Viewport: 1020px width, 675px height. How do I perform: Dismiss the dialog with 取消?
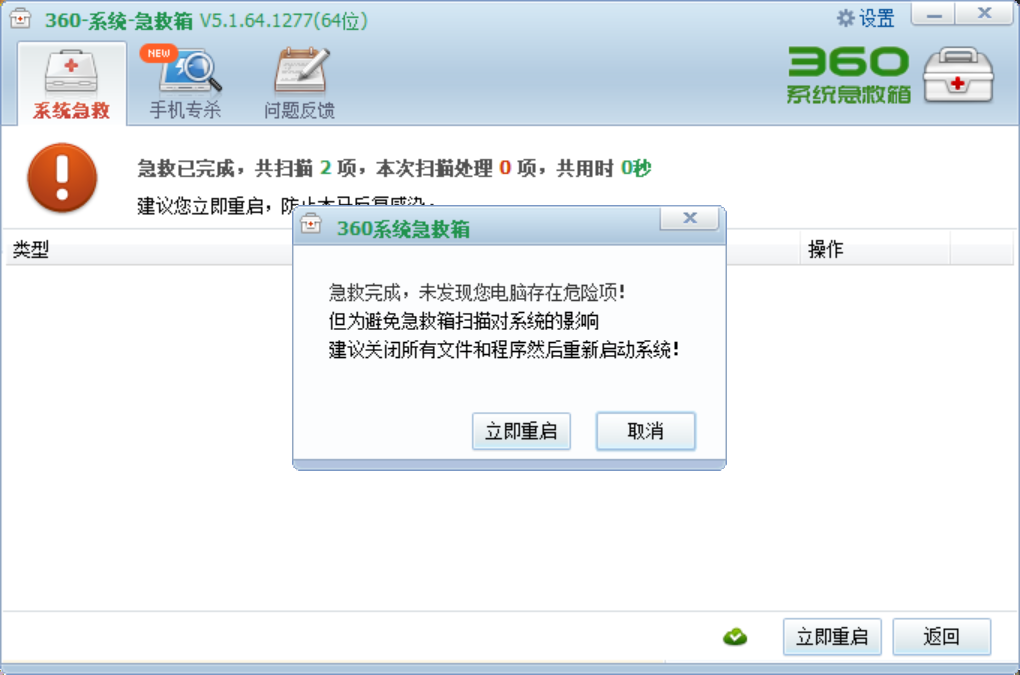pos(645,431)
